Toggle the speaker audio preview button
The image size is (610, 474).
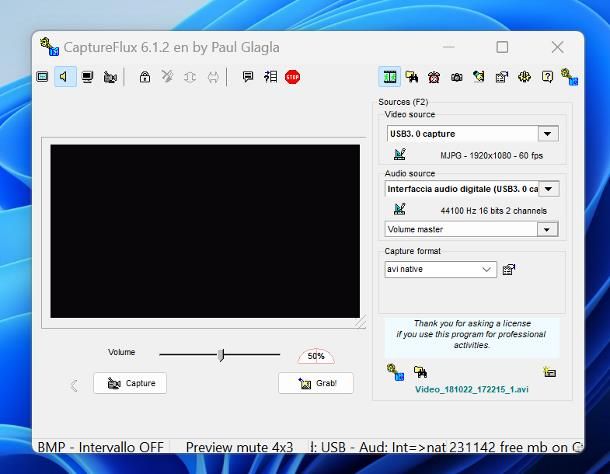tap(65, 77)
